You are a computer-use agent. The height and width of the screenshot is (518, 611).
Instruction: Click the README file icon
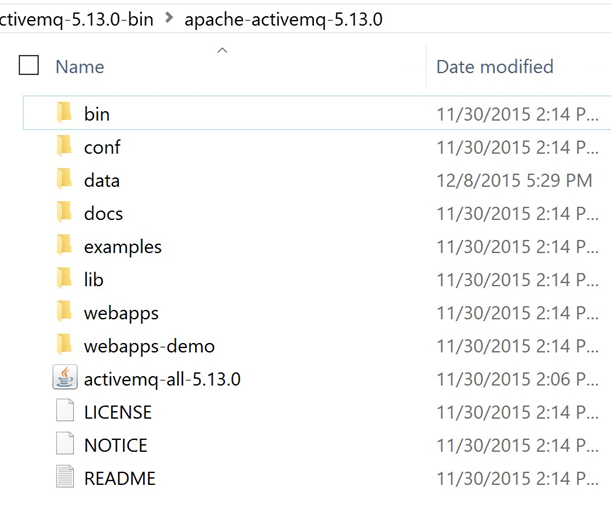(65, 477)
